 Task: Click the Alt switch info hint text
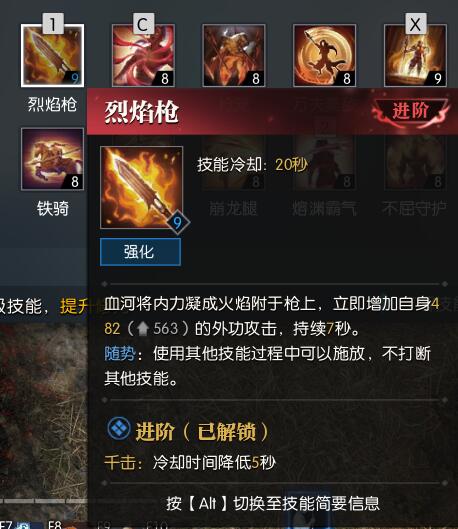tap(273, 503)
